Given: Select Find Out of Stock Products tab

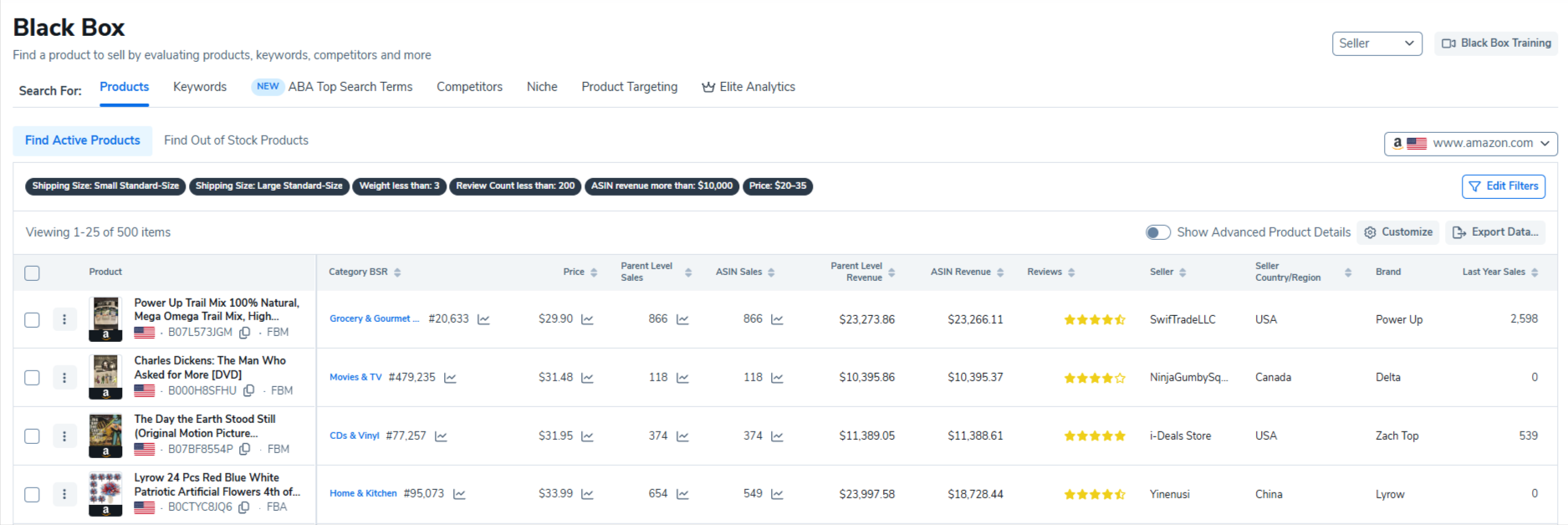Looking at the screenshot, I should pyautogui.click(x=236, y=140).
